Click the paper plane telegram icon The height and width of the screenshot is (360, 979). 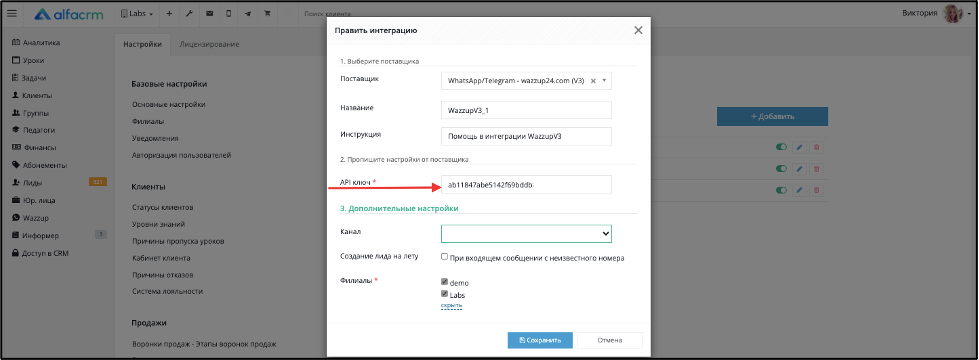pyautogui.click(x=248, y=14)
